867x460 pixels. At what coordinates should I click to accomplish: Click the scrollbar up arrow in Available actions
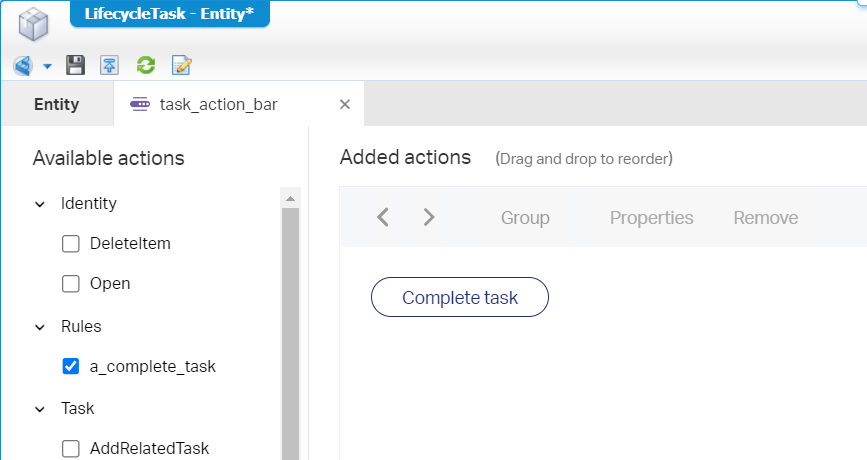tap(290, 198)
